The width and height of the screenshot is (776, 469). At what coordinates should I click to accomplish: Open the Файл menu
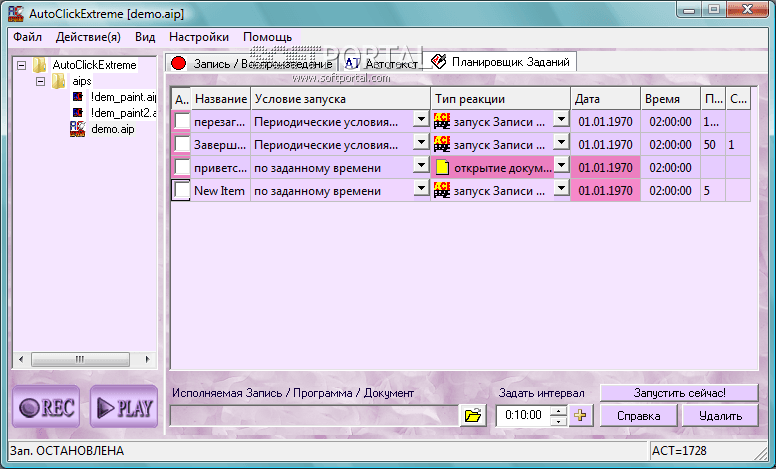coord(27,37)
